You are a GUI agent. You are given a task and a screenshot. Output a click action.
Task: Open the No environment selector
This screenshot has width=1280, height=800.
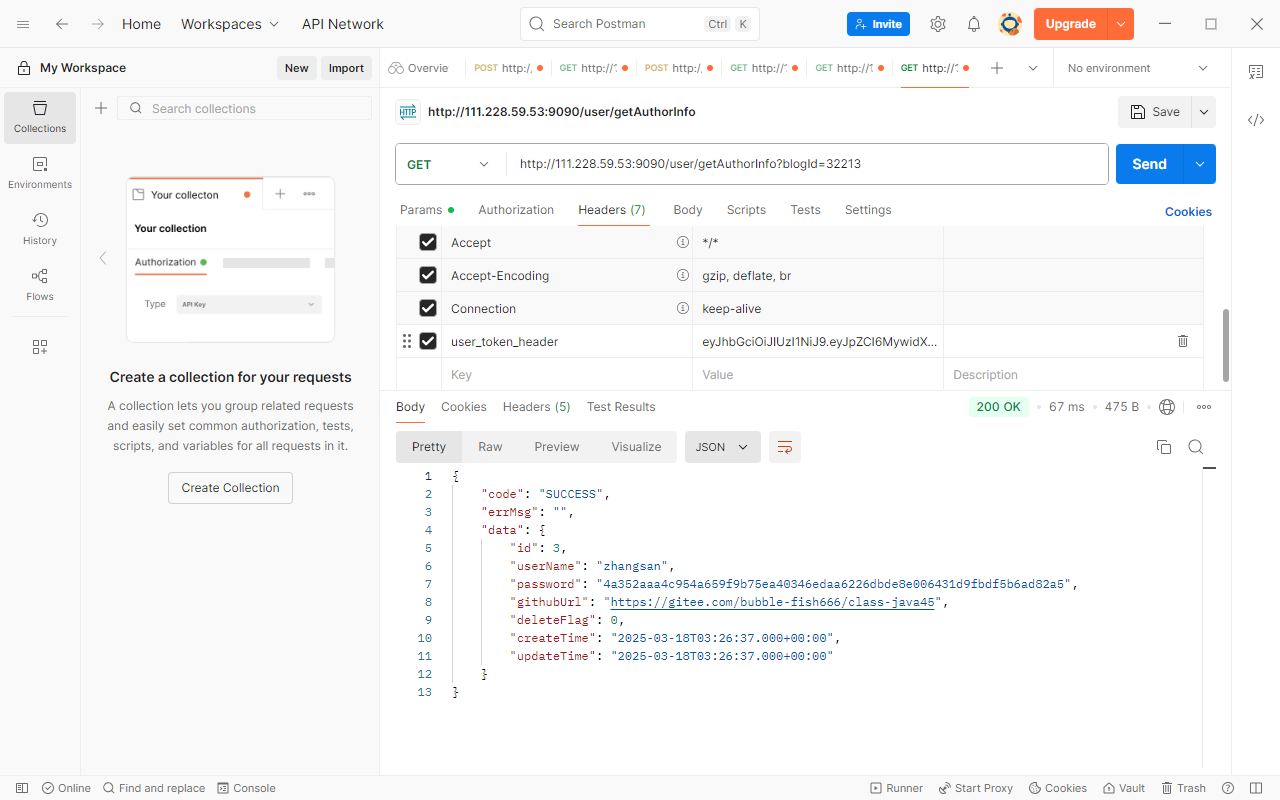tap(1138, 68)
